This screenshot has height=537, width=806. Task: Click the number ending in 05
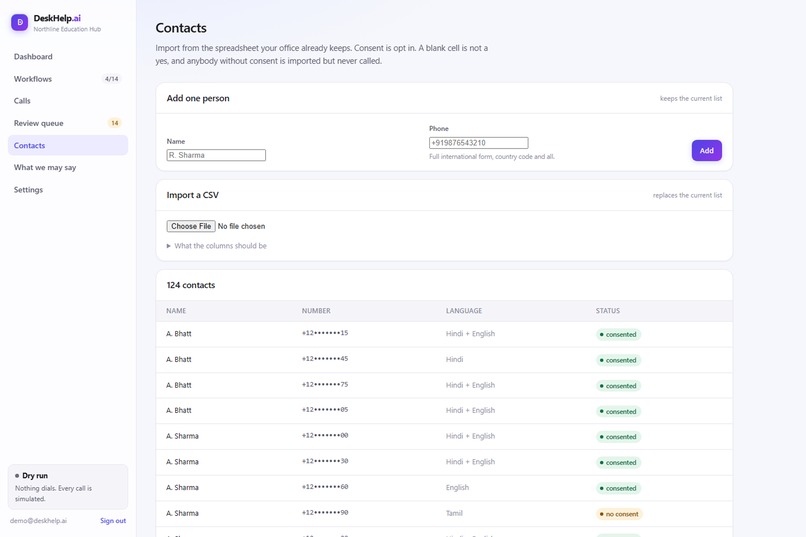325,410
